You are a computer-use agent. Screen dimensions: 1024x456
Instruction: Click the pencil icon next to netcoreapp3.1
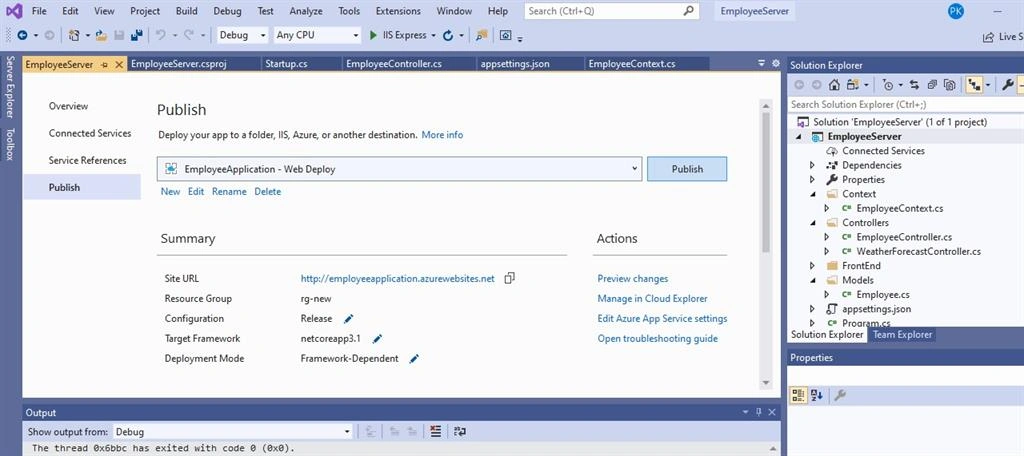(377, 338)
